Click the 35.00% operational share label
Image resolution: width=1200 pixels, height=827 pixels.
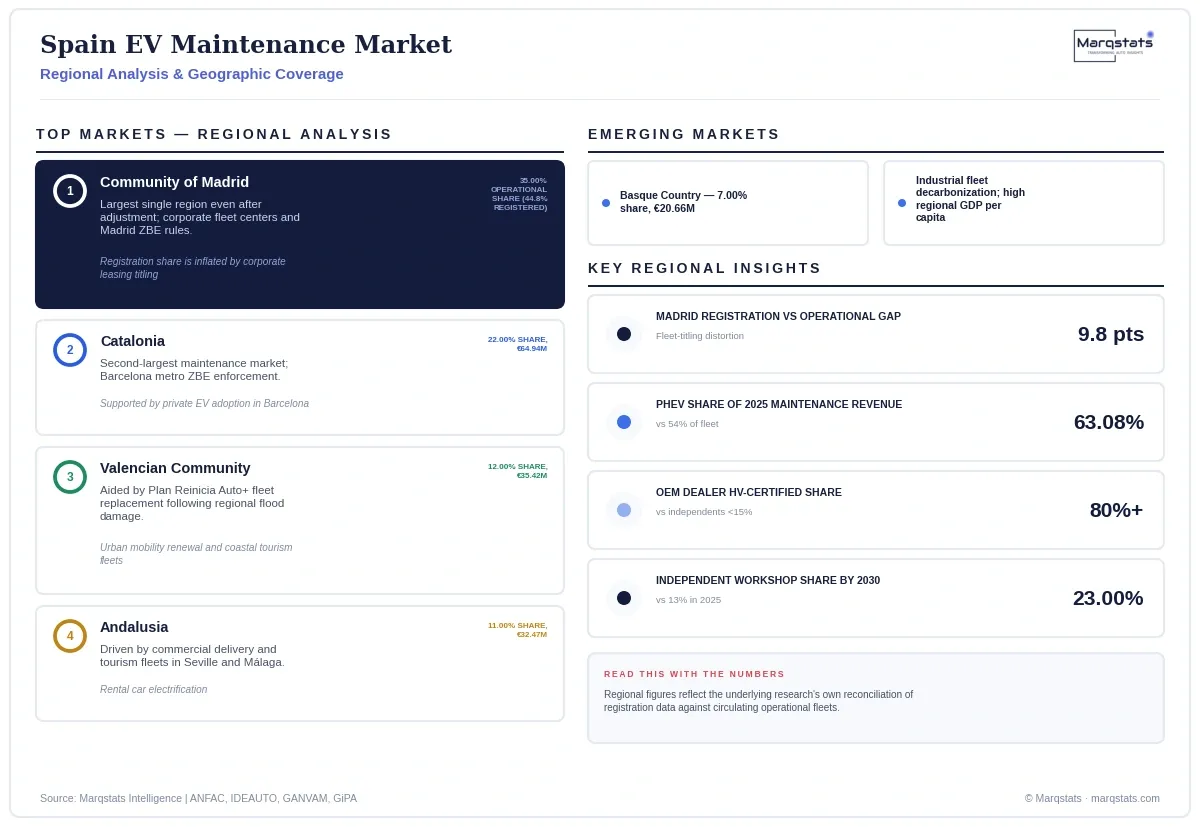coord(519,194)
